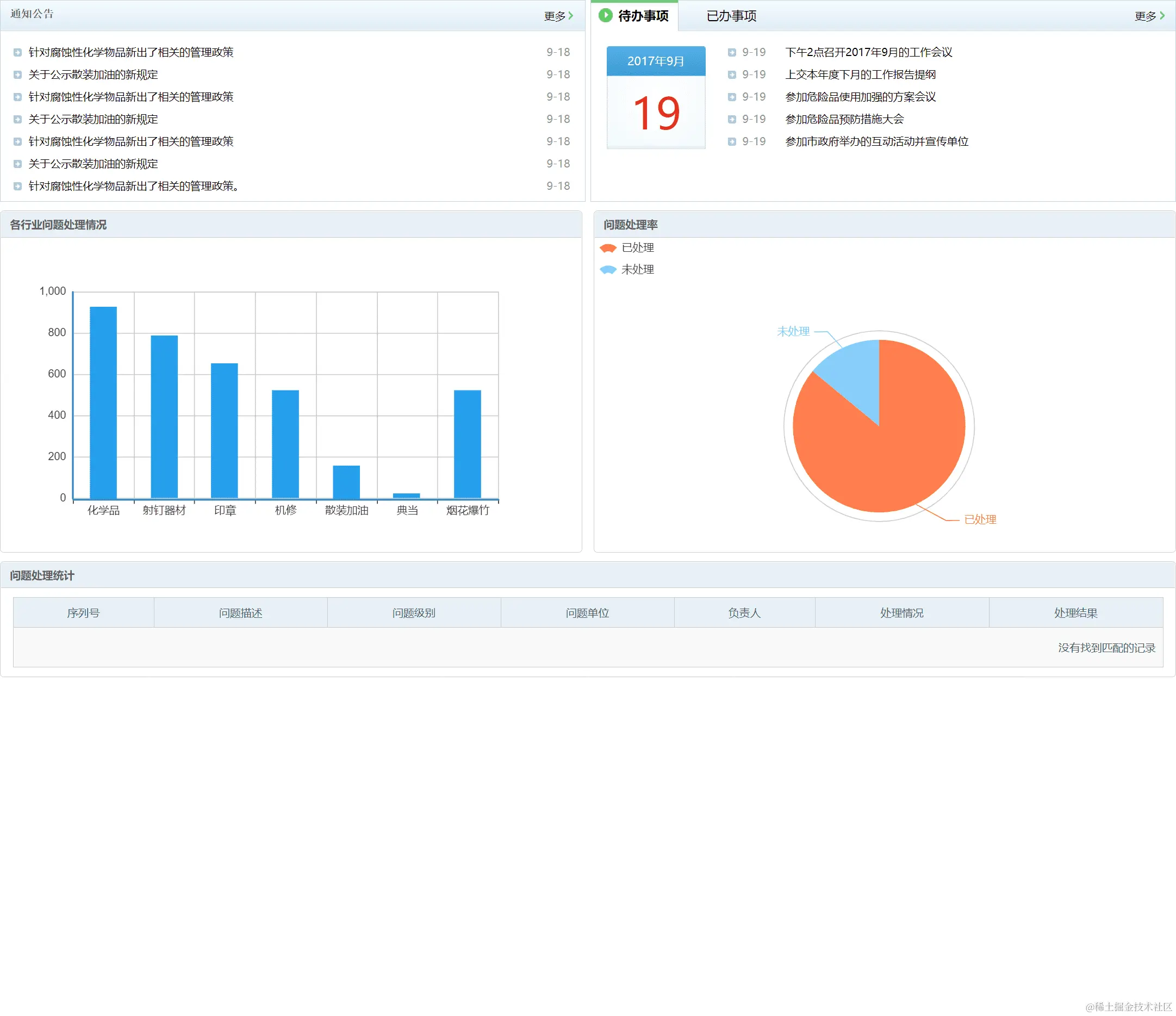This screenshot has height=1016, width=1176.
Task: Open notice 关于公示散装加油的新规定
Action: click(x=93, y=75)
